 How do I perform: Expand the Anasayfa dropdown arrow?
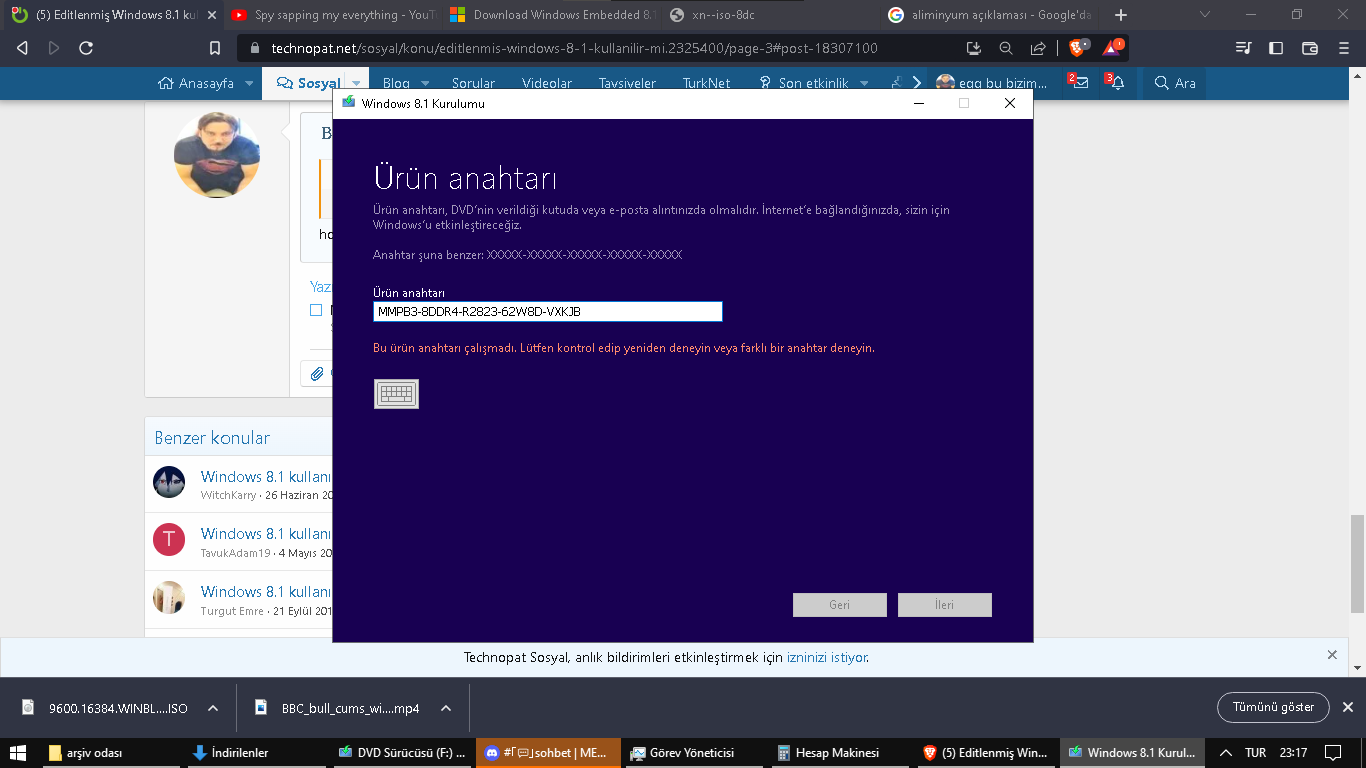[249, 84]
